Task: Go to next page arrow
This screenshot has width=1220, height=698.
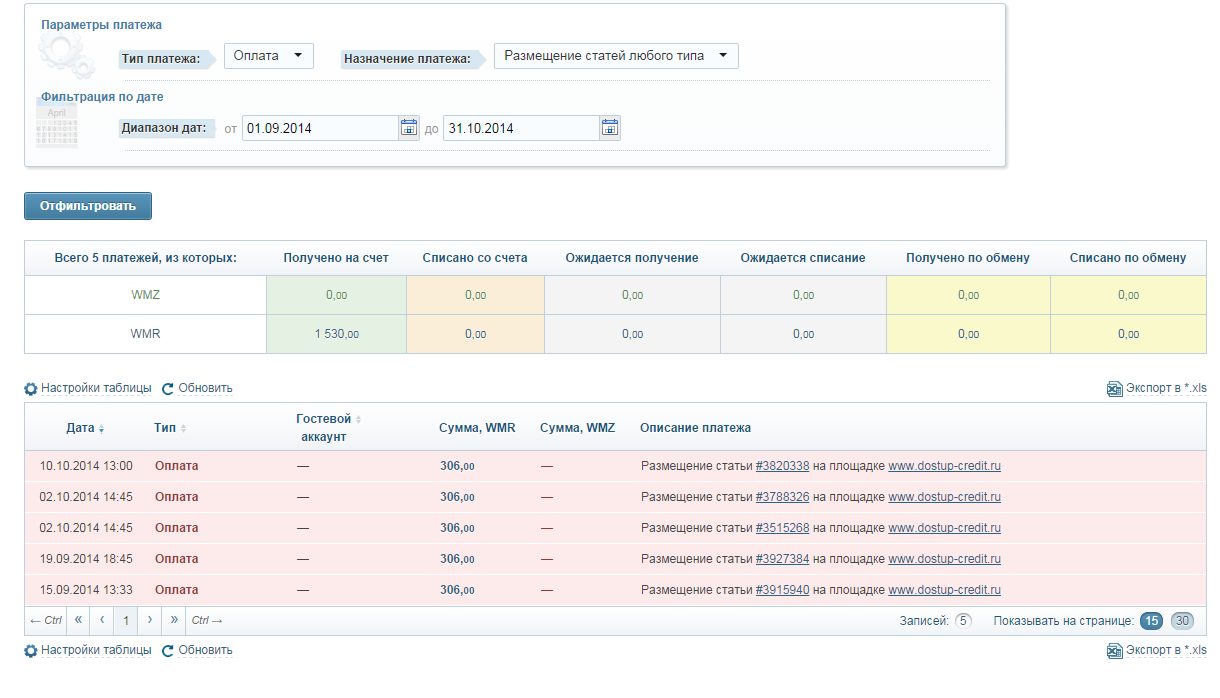Action: click(x=150, y=620)
